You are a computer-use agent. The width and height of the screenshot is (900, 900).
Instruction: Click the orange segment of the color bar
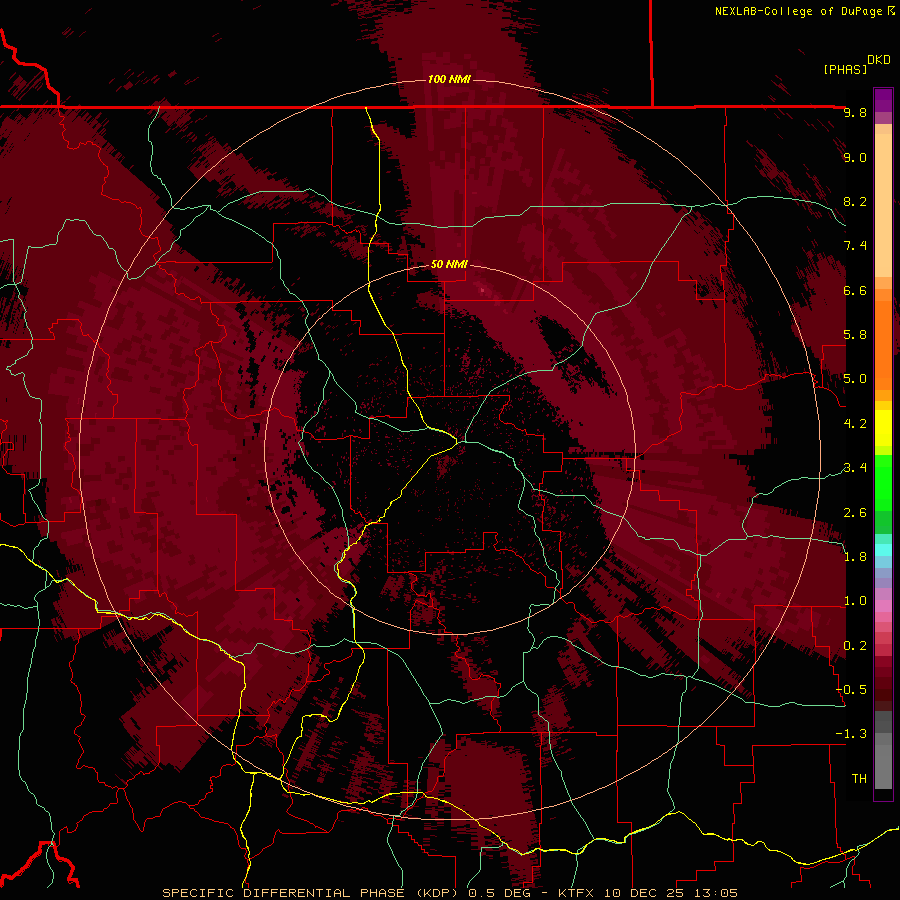pyautogui.click(x=883, y=344)
